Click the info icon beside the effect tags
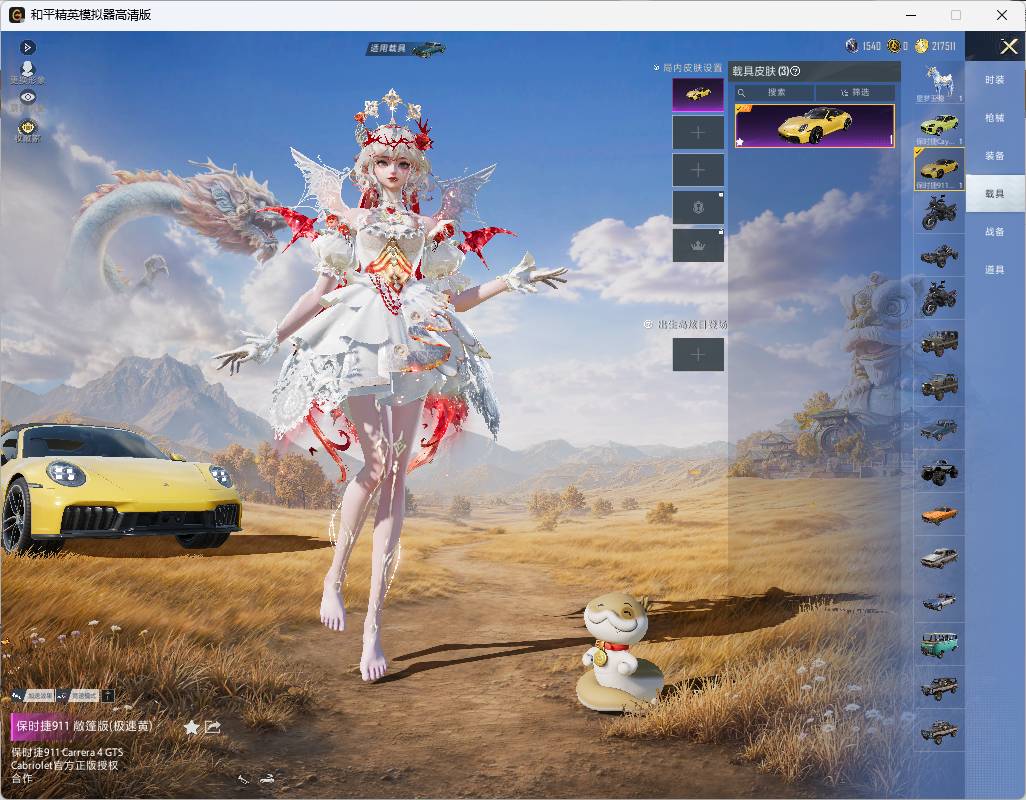The width and height of the screenshot is (1026, 800). point(108,696)
